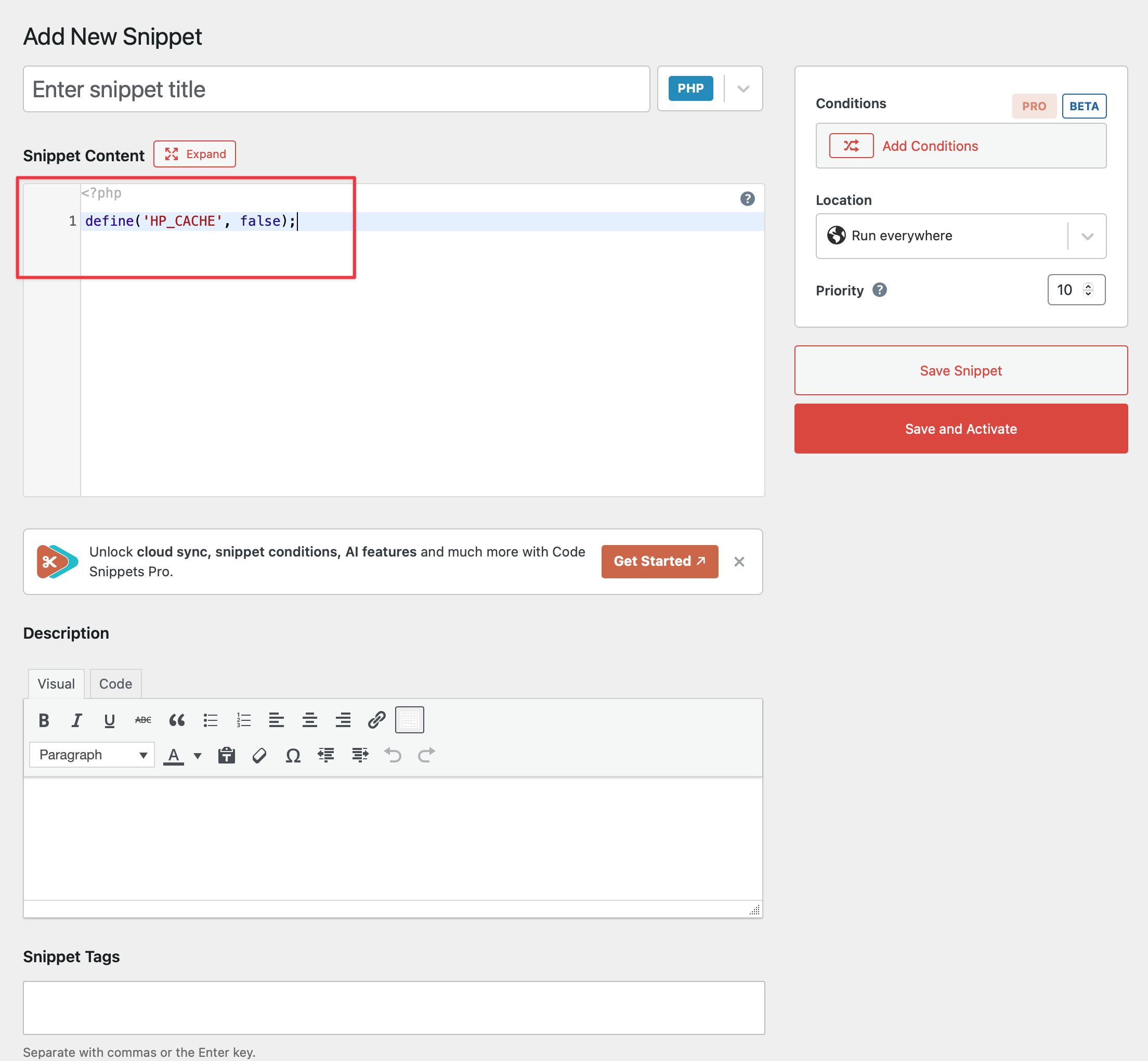Image resolution: width=1148 pixels, height=1061 pixels.
Task: Toggle strikethrough text formatting
Action: point(143,720)
